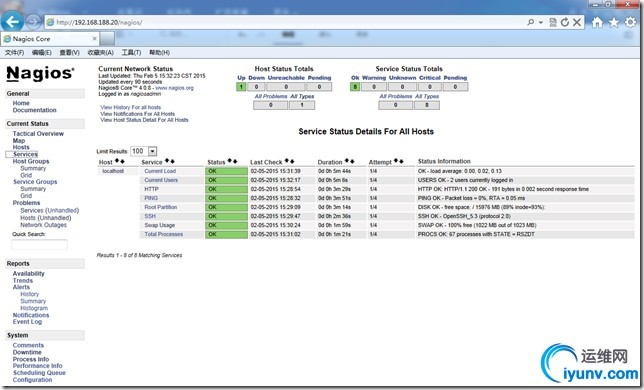The image size is (644, 390).
Task: Open Scheduling Queue link
Action: click(39, 373)
